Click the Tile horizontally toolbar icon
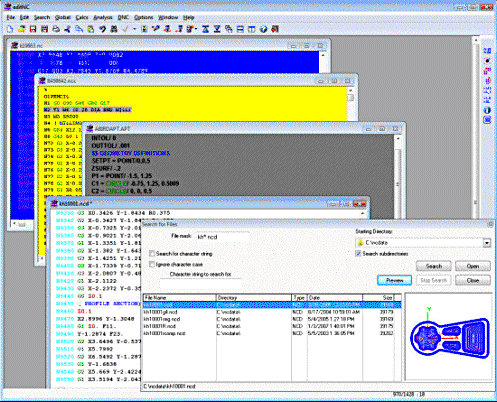This screenshot has width=497, height=402. [x=240, y=29]
